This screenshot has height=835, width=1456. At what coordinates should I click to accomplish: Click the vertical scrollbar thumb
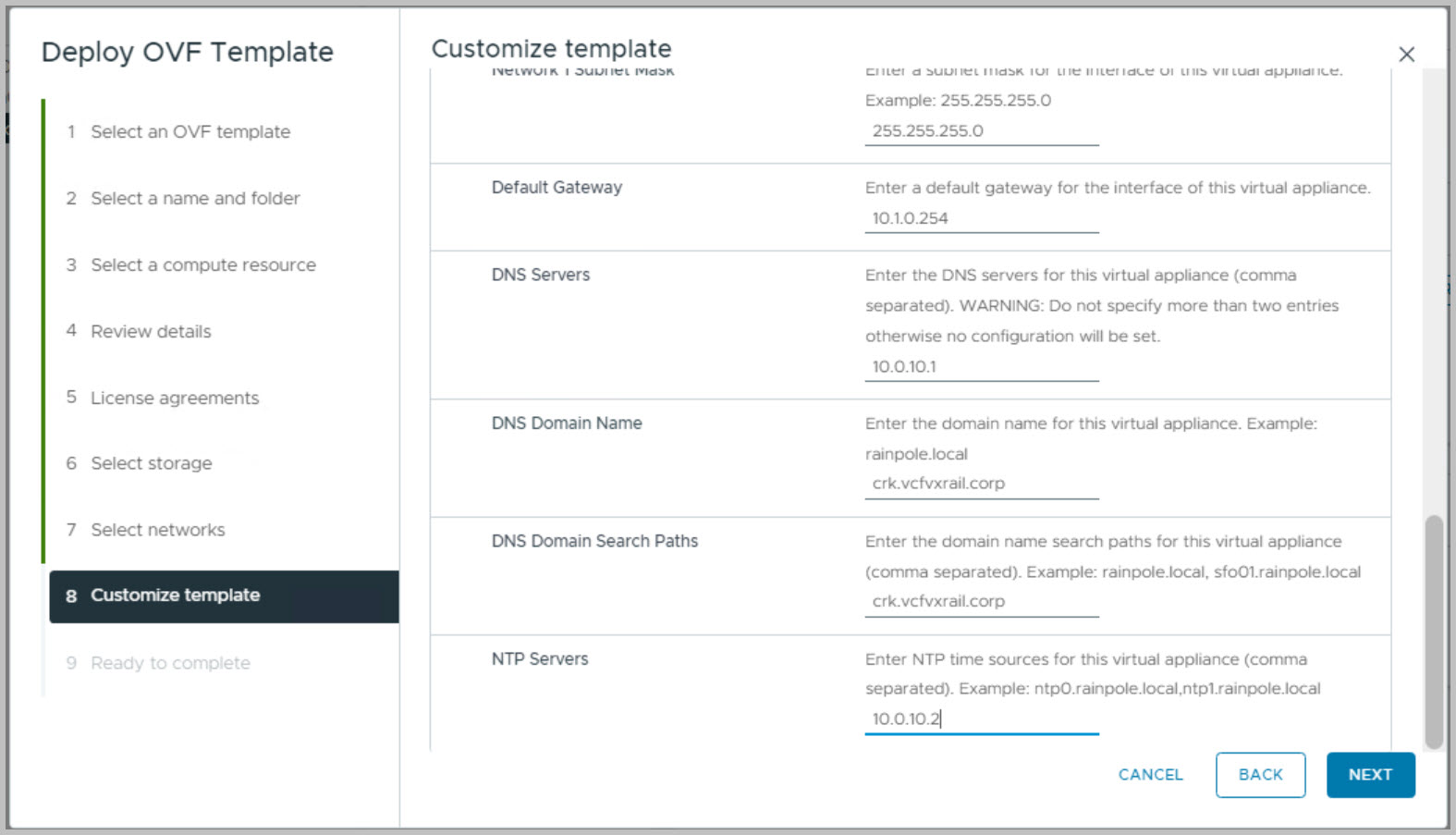[1434, 632]
